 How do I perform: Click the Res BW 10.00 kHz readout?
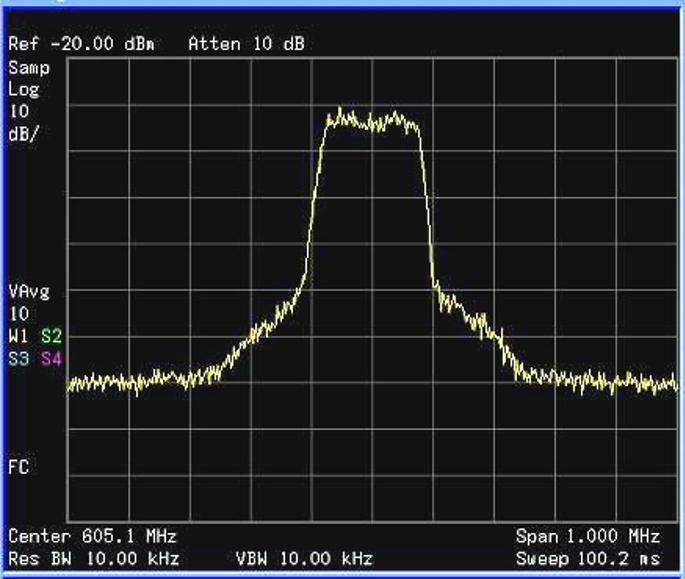(94, 558)
